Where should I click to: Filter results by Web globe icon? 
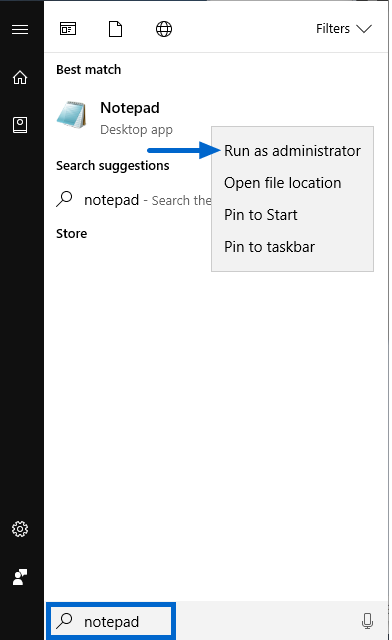click(164, 29)
